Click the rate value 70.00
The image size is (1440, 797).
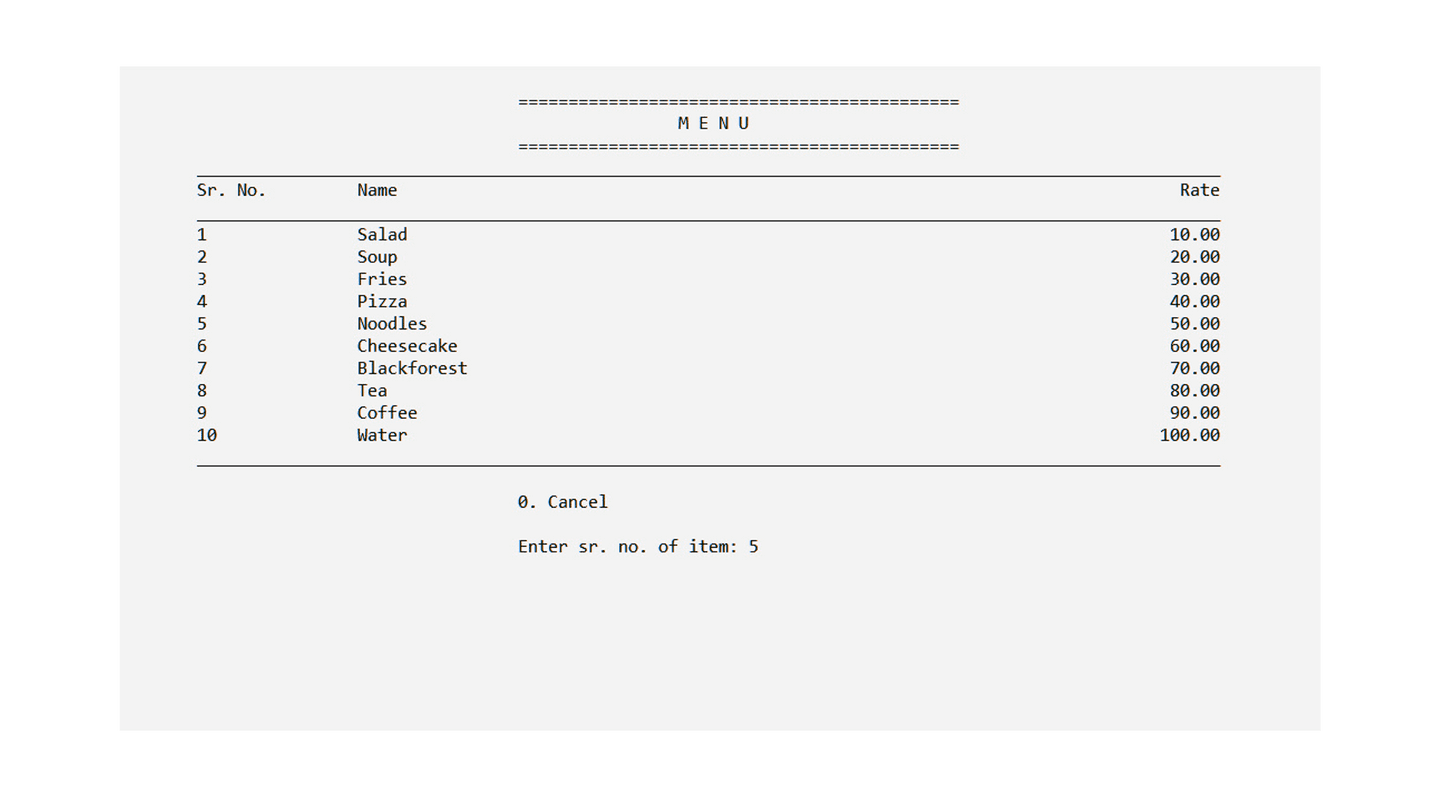tap(1195, 368)
